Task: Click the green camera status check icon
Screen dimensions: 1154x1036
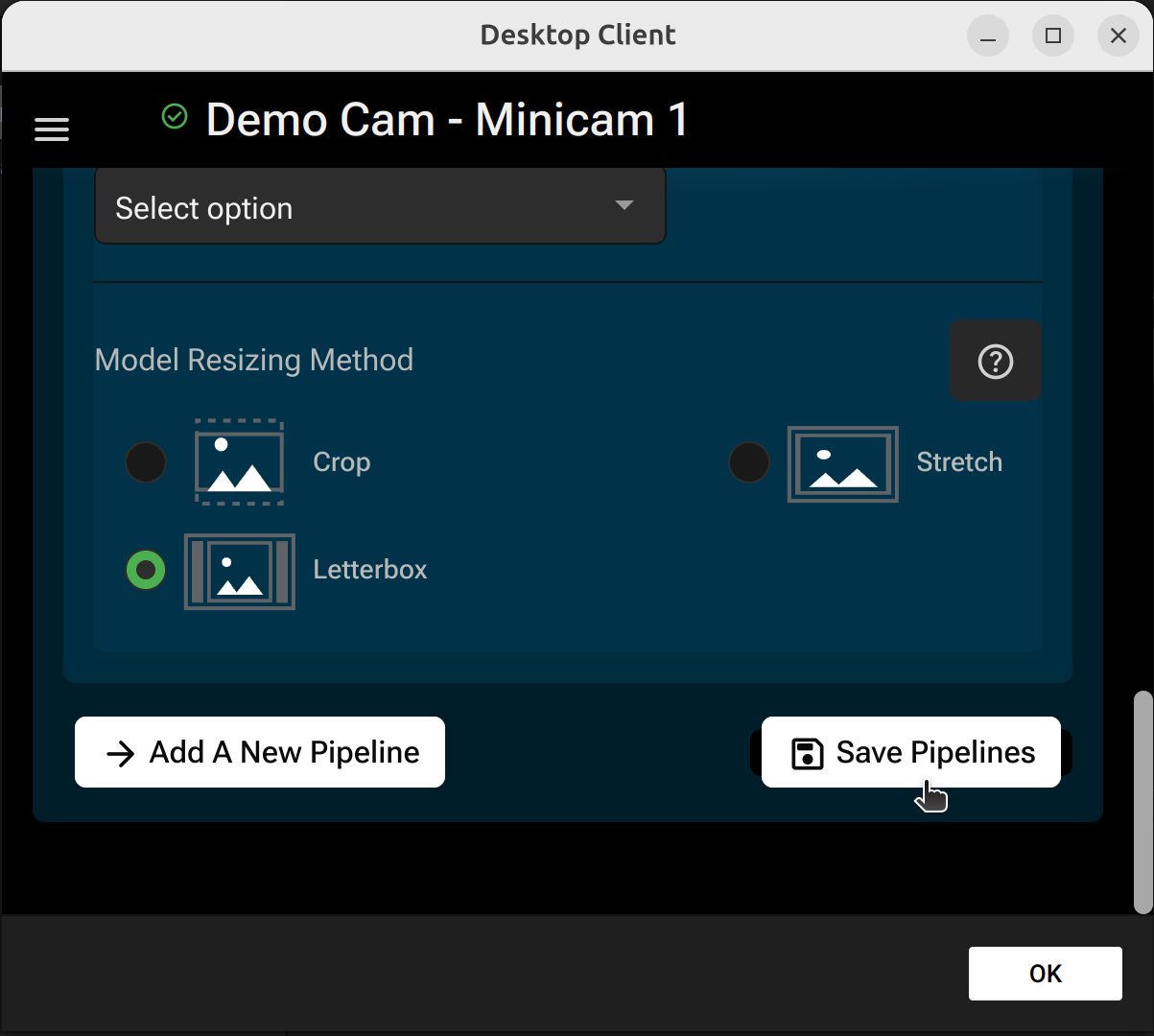Action: pos(175,117)
